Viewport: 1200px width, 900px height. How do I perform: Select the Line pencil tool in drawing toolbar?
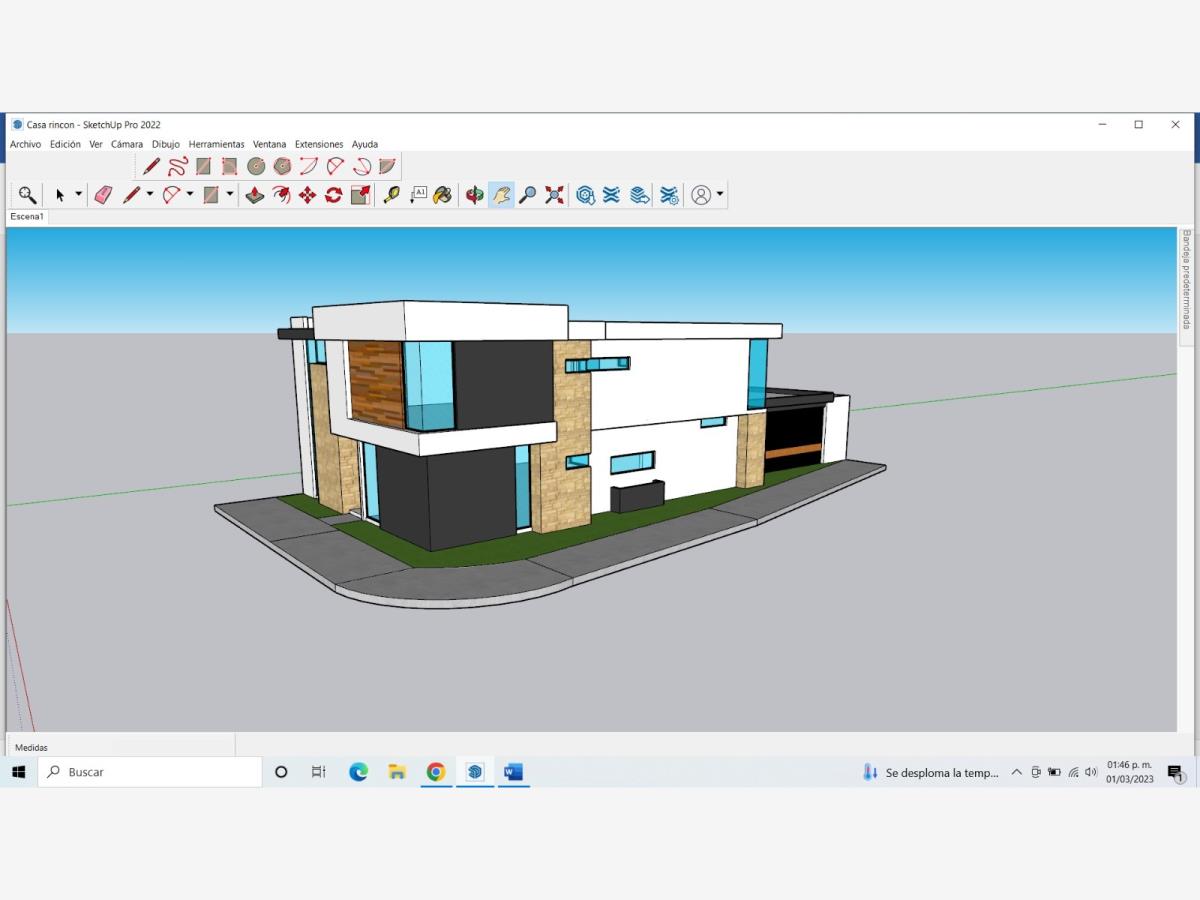(151, 166)
